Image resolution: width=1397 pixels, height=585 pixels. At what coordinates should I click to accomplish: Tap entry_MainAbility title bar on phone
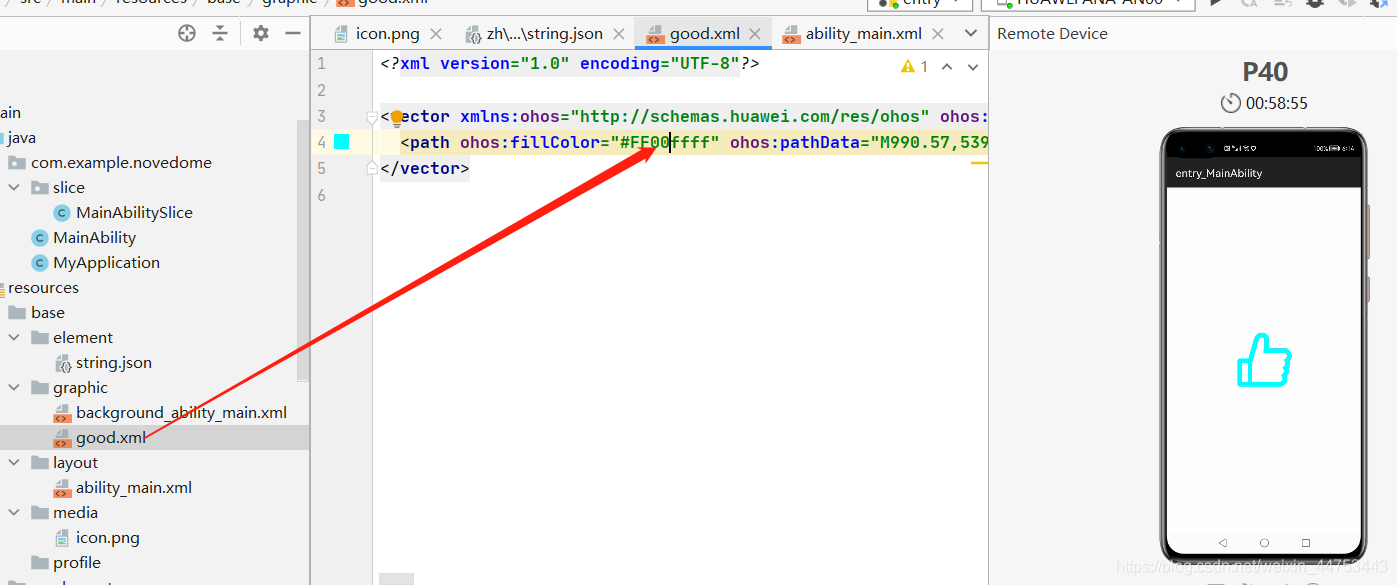[1264, 173]
